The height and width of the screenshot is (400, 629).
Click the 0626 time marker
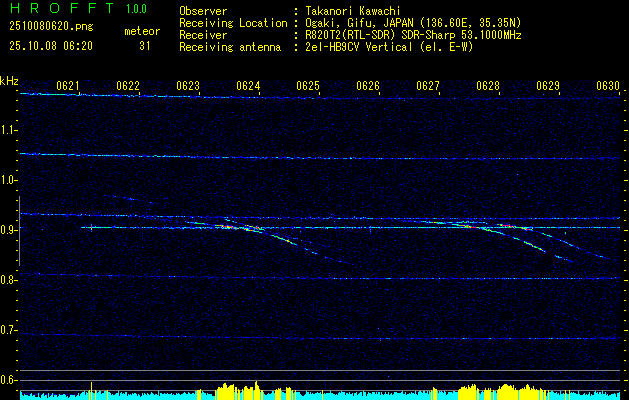pyautogui.click(x=368, y=85)
